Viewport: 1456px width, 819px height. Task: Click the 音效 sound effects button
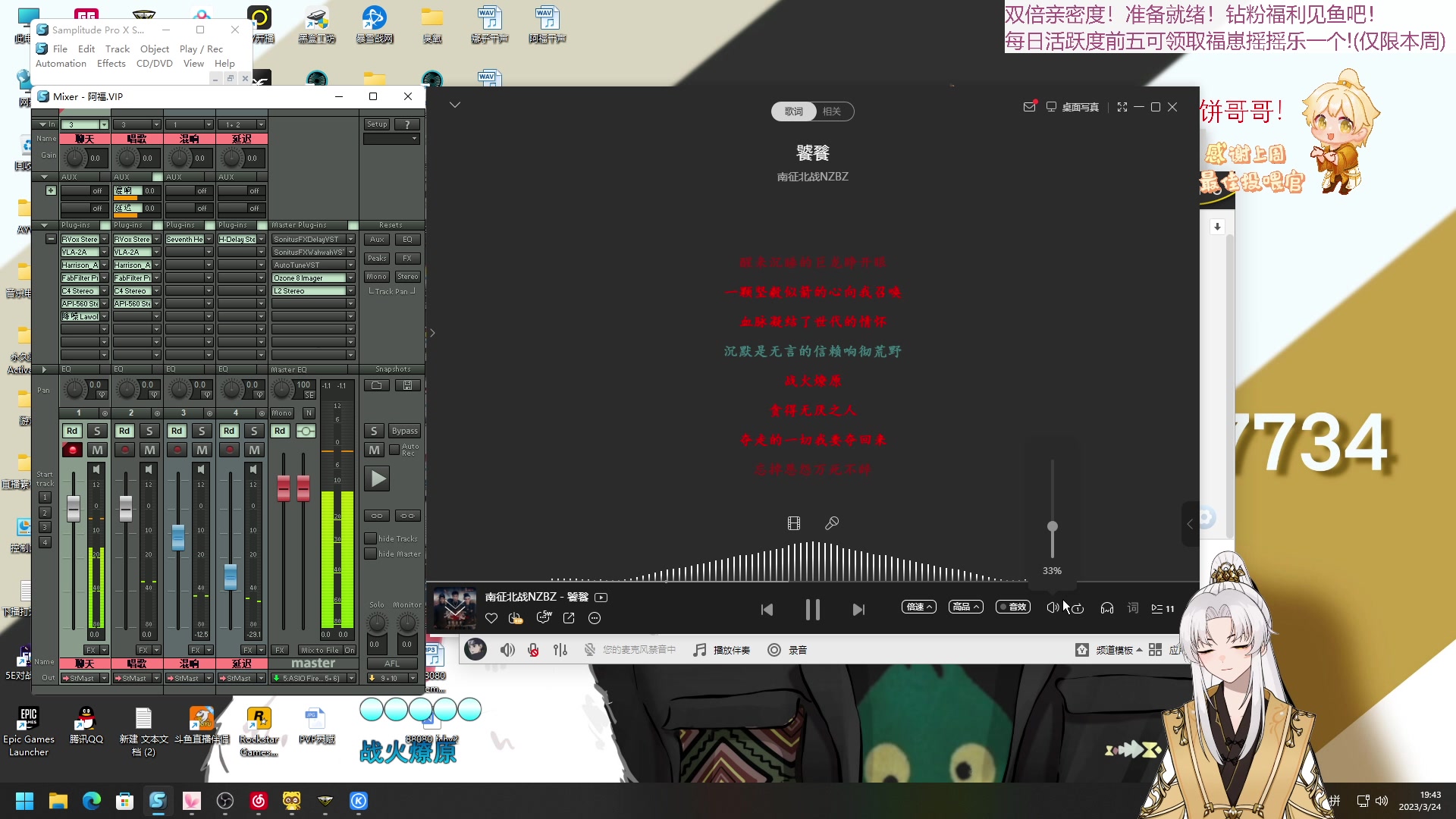1012,607
